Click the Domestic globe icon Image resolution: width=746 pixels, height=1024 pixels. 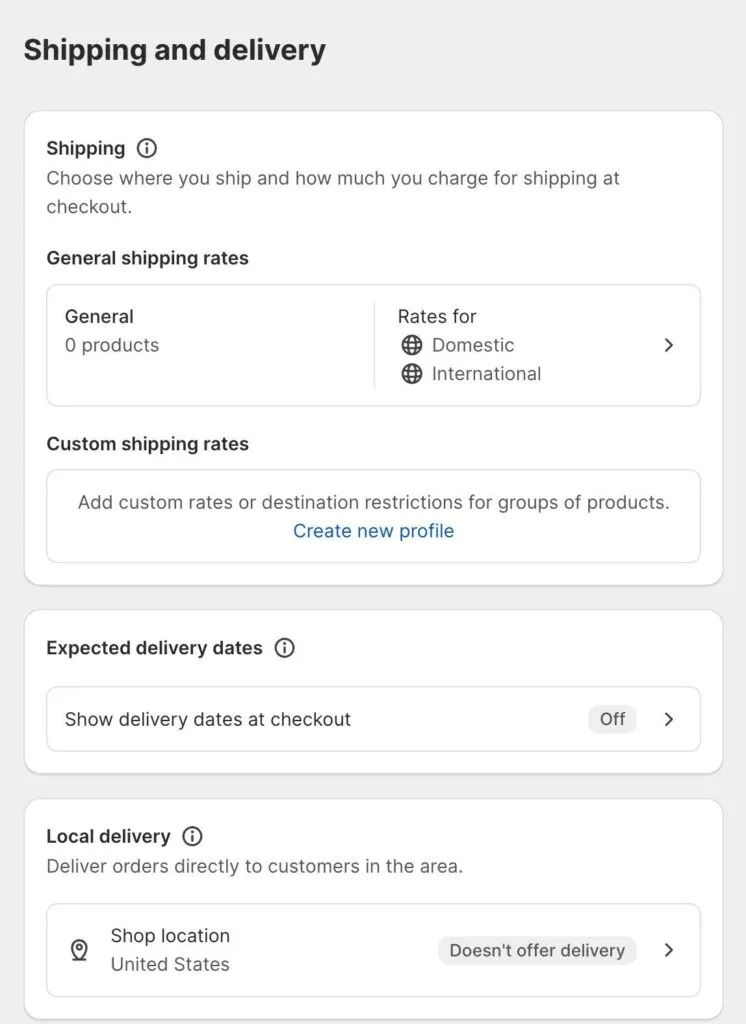411,345
